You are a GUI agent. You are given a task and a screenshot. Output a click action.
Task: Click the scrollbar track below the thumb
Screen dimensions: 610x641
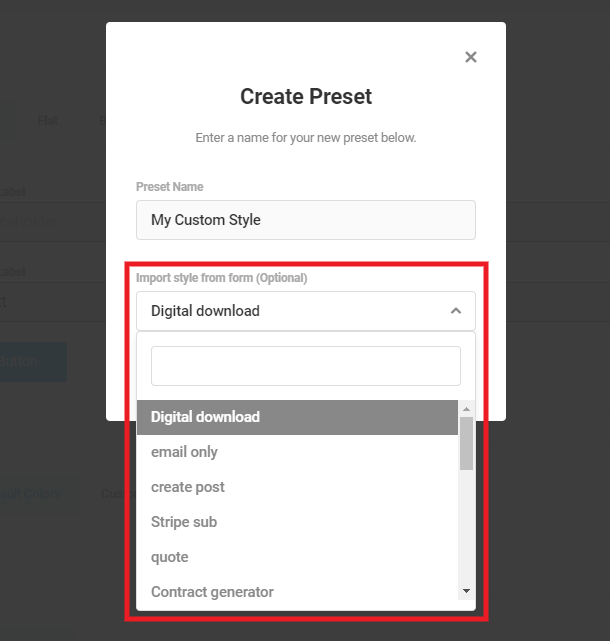(466, 527)
